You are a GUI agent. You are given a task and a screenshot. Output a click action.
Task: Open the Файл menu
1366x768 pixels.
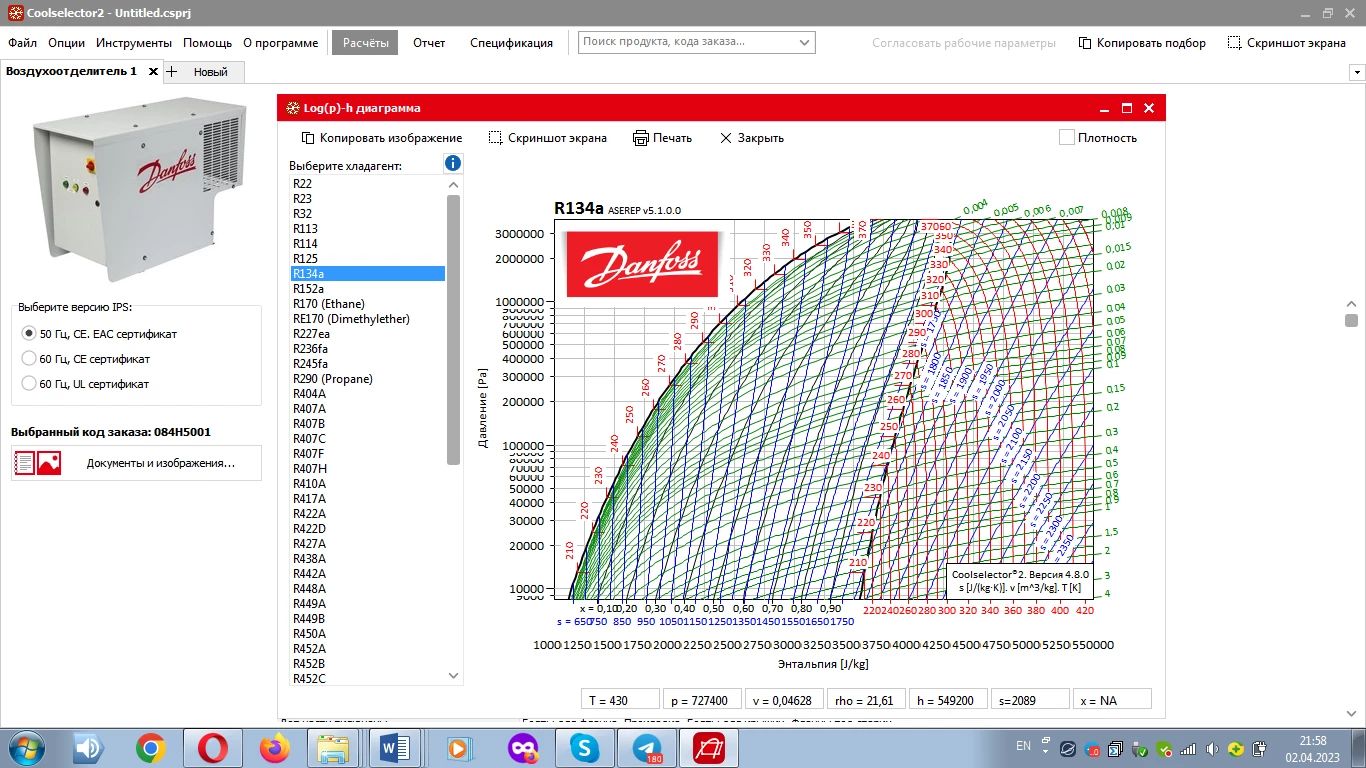coord(22,43)
